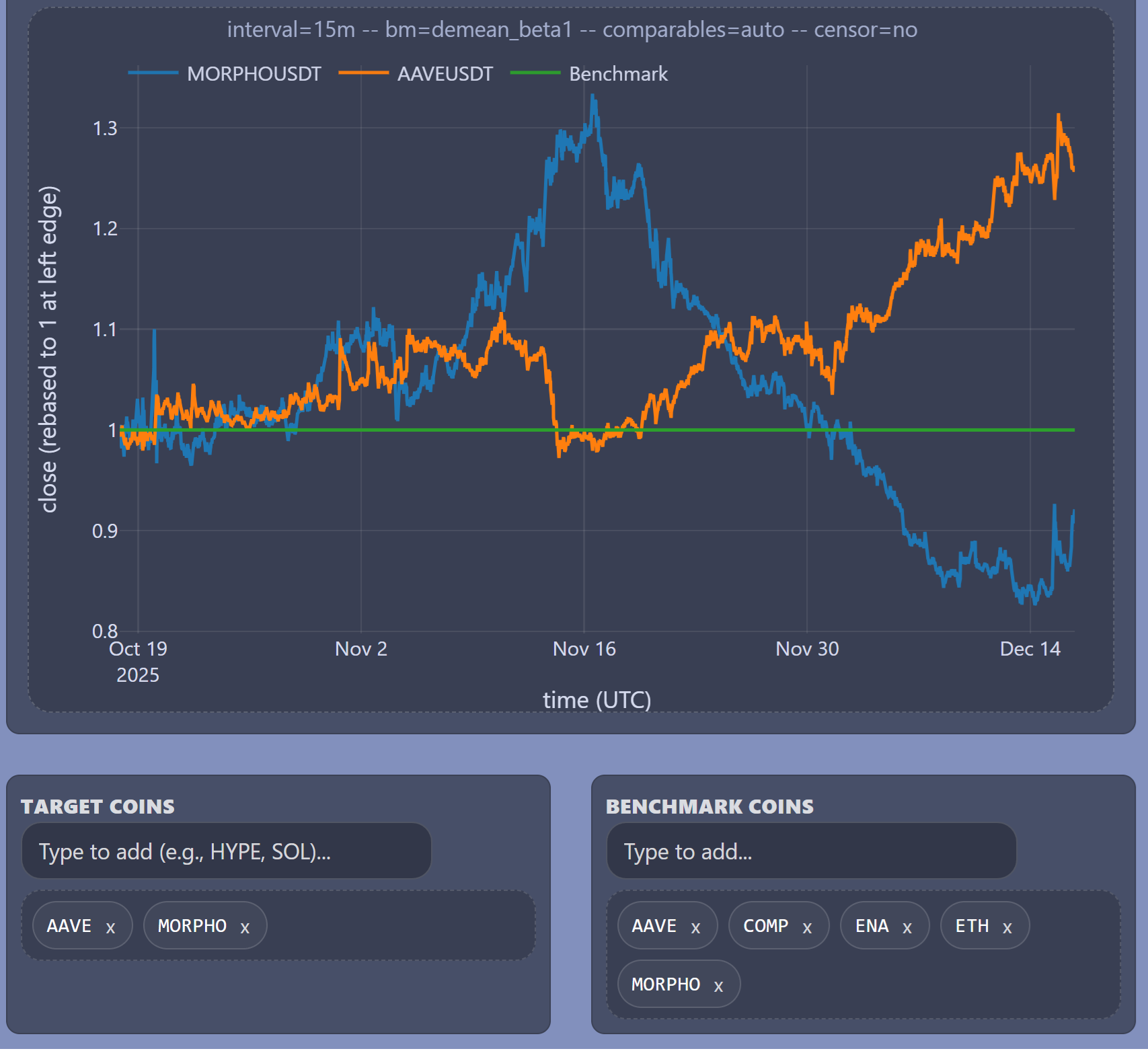Remove AAVE from target coins

(110, 928)
